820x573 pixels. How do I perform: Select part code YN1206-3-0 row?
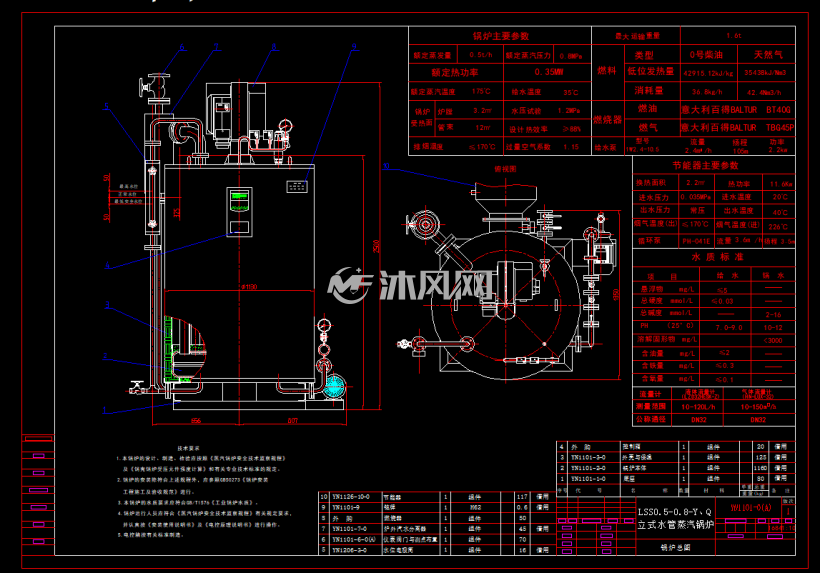pos(349,550)
